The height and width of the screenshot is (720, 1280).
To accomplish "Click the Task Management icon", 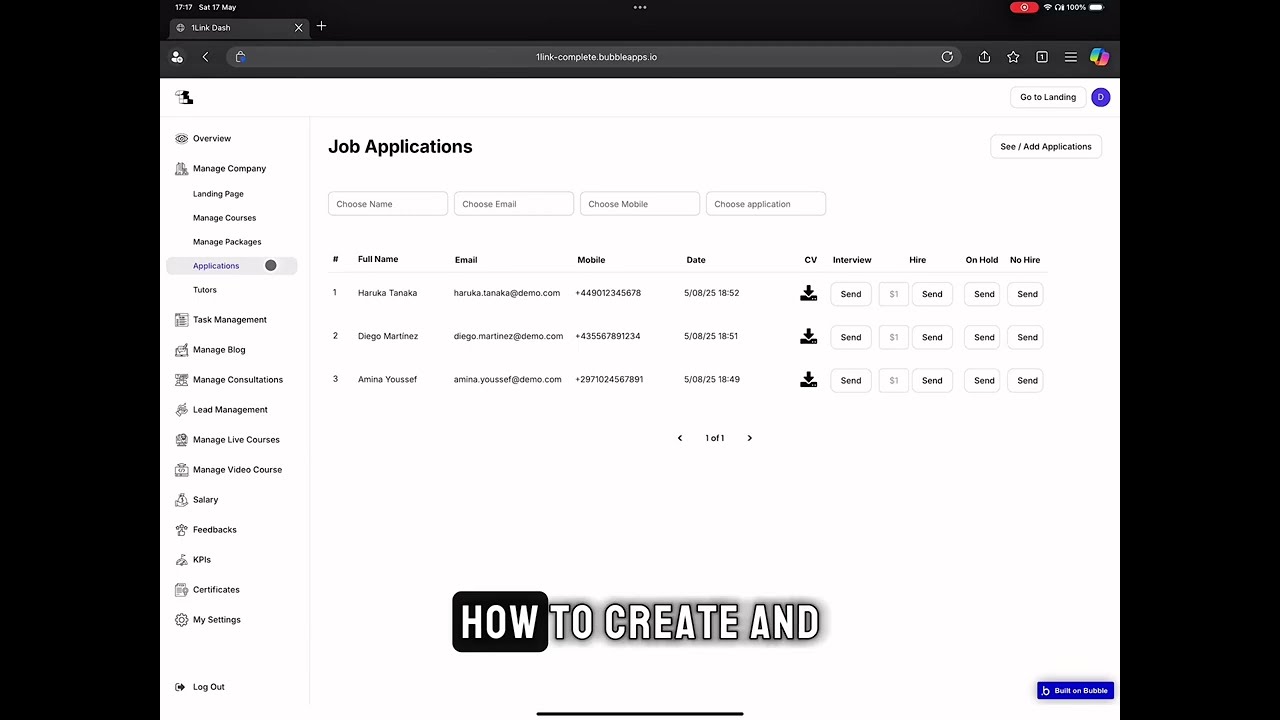I will (x=181, y=320).
